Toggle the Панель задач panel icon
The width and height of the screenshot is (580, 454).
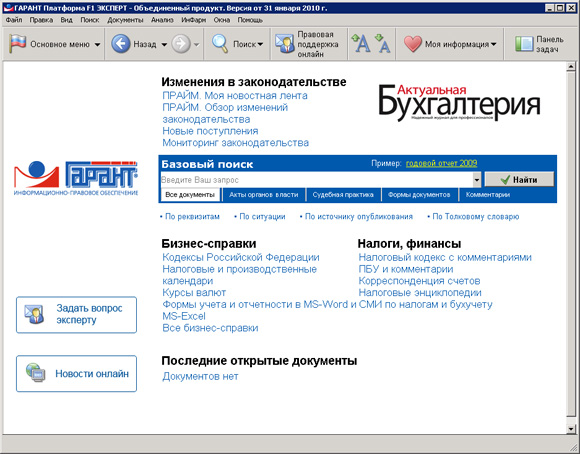(524, 44)
